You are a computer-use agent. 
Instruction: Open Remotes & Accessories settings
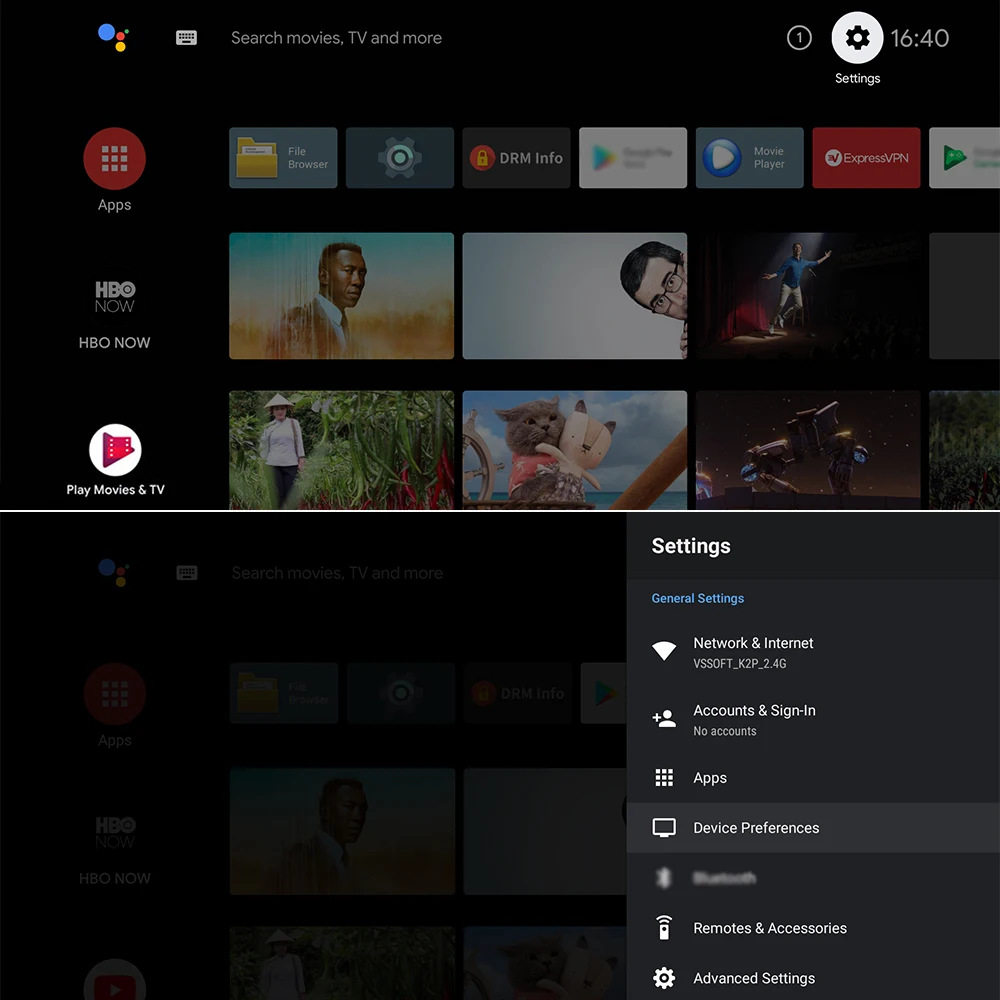(813, 928)
